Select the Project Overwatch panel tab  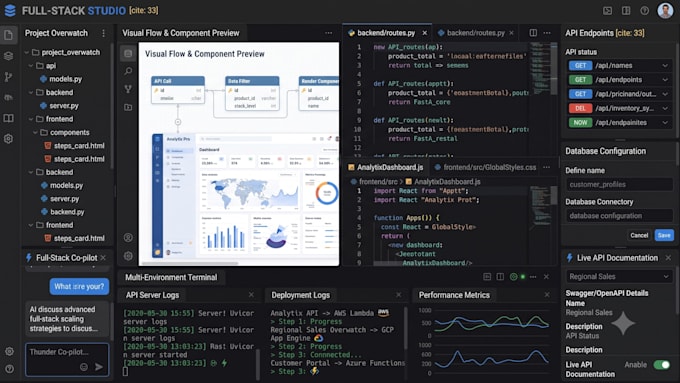pos(56,33)
